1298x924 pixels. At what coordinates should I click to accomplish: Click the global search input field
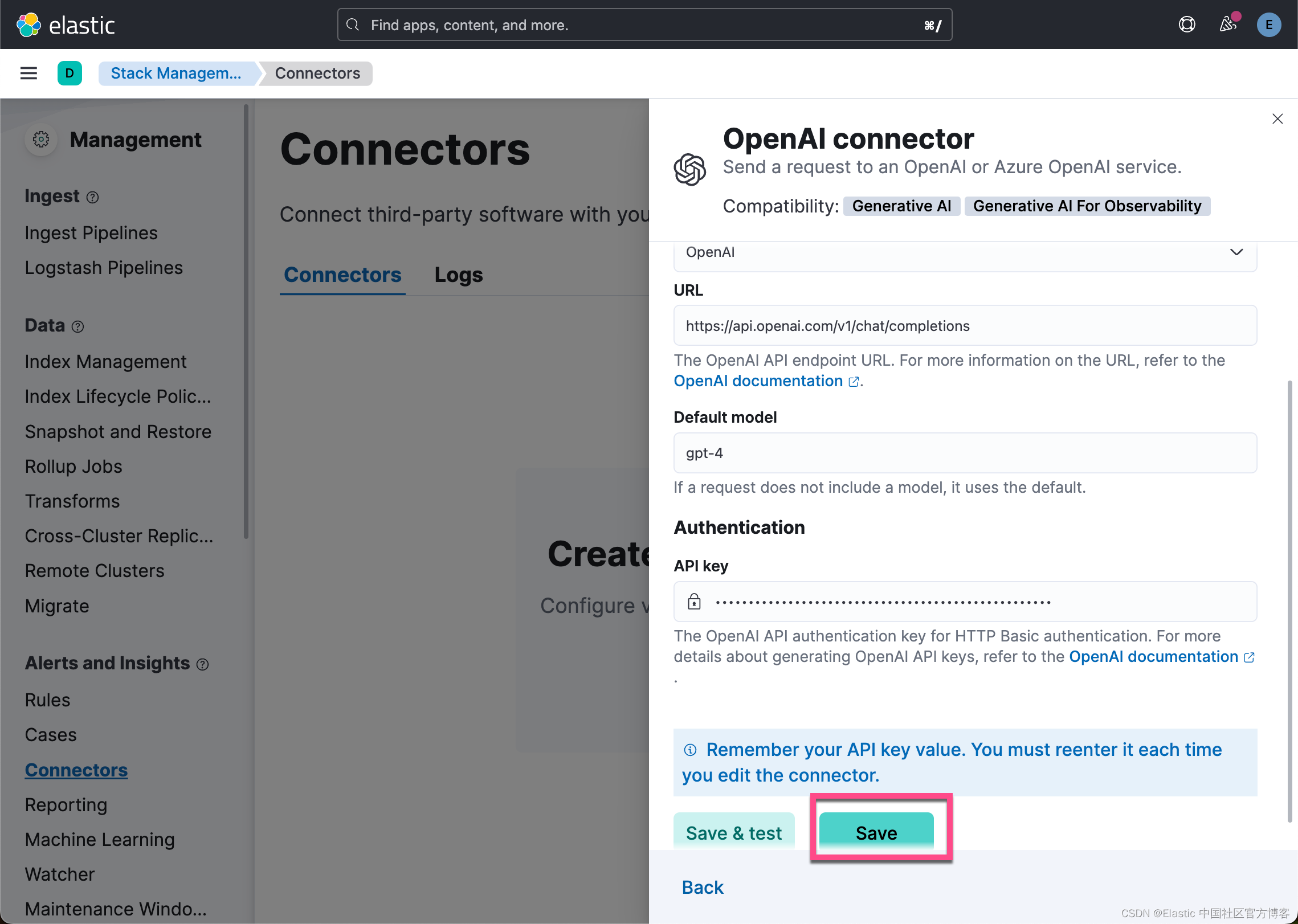(x=644, y=24)
